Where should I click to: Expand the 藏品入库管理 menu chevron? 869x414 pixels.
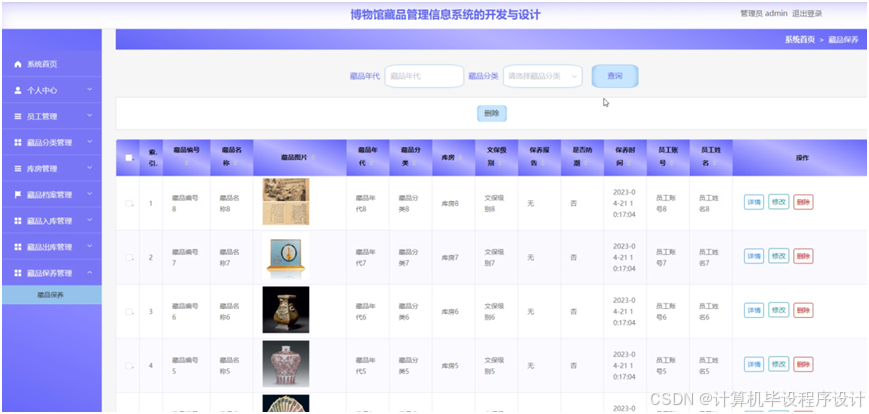(x=90, y=220)
